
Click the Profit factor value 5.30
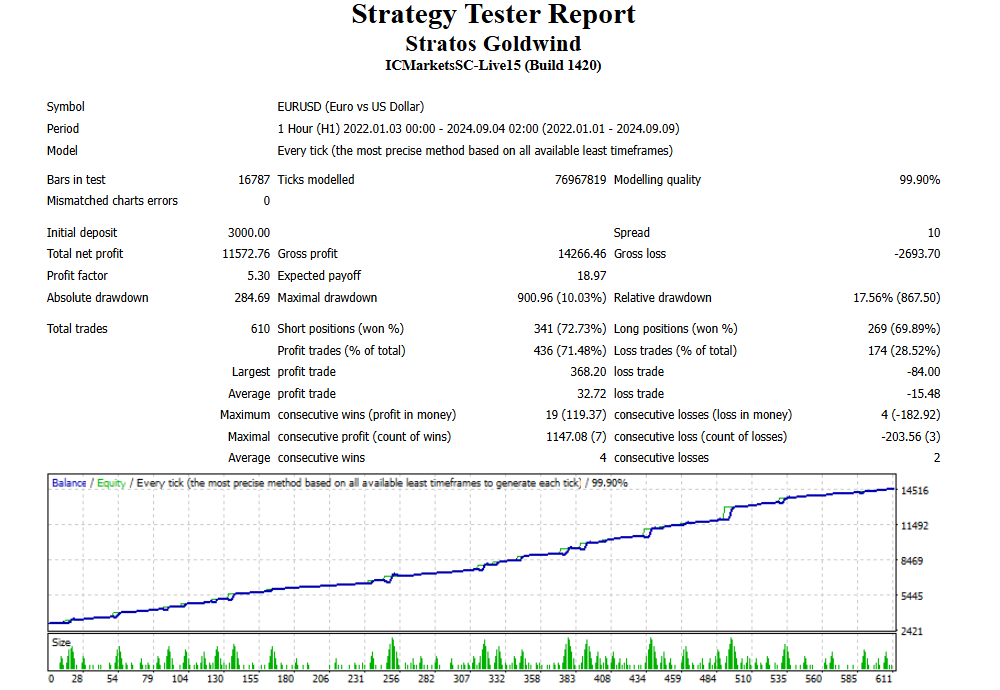click(x=258, y=275)
